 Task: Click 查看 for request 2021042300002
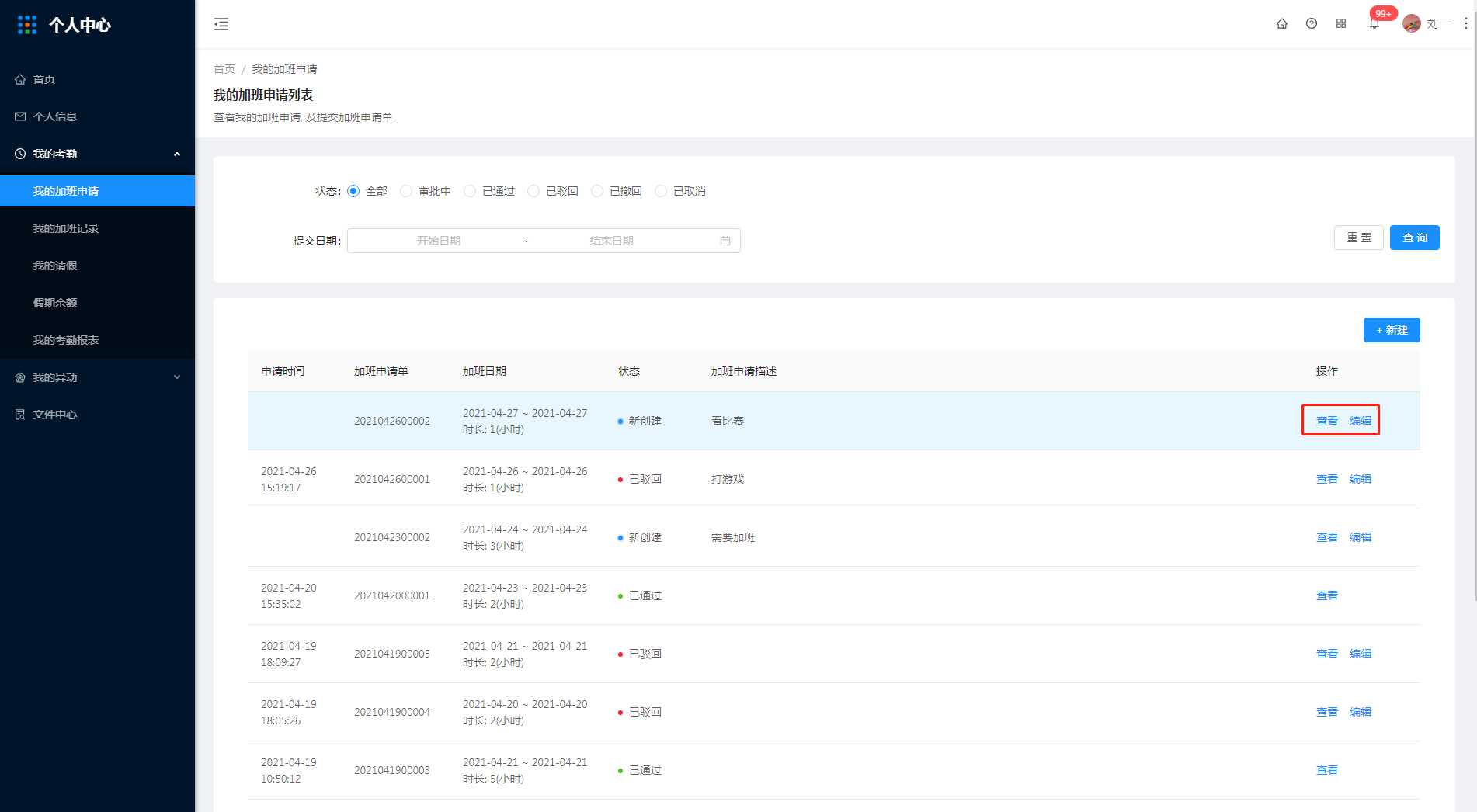tap(1327, 537)
